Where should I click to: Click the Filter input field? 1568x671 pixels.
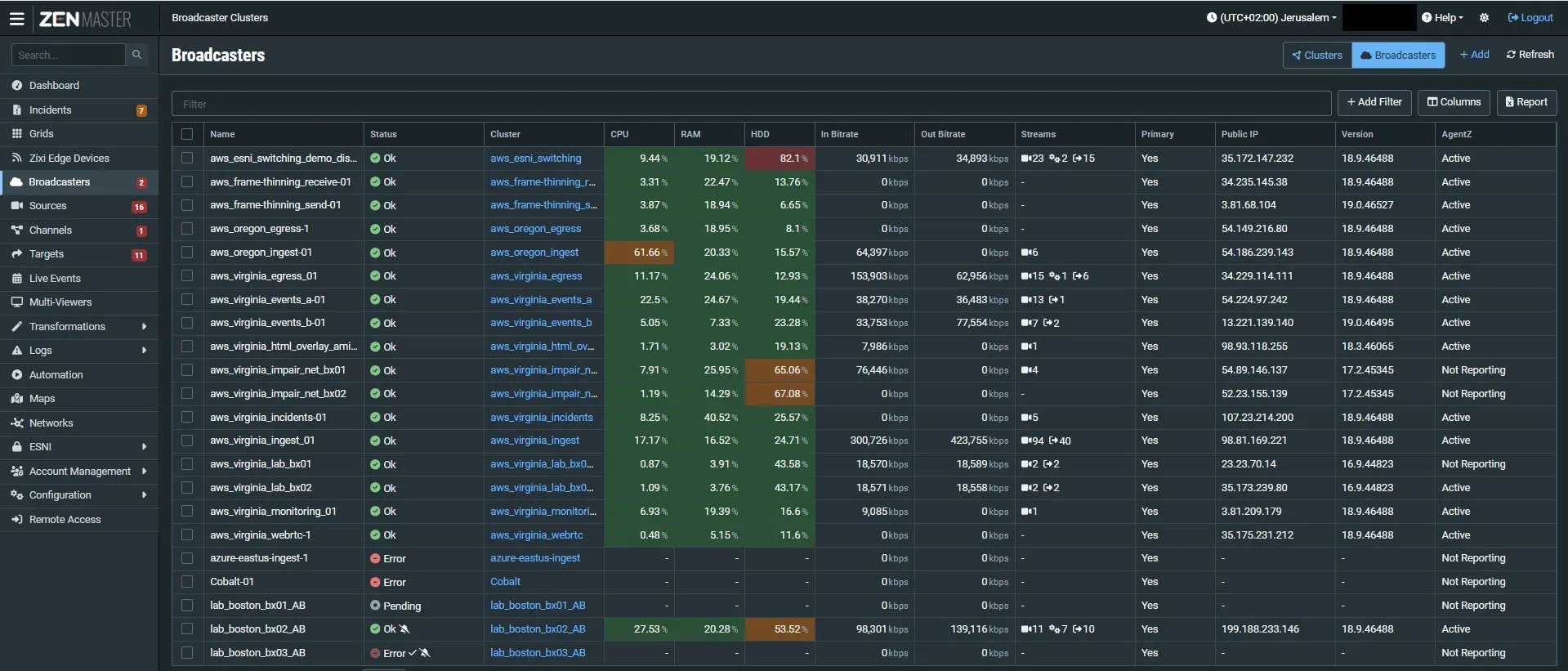[x=751, y=104]
